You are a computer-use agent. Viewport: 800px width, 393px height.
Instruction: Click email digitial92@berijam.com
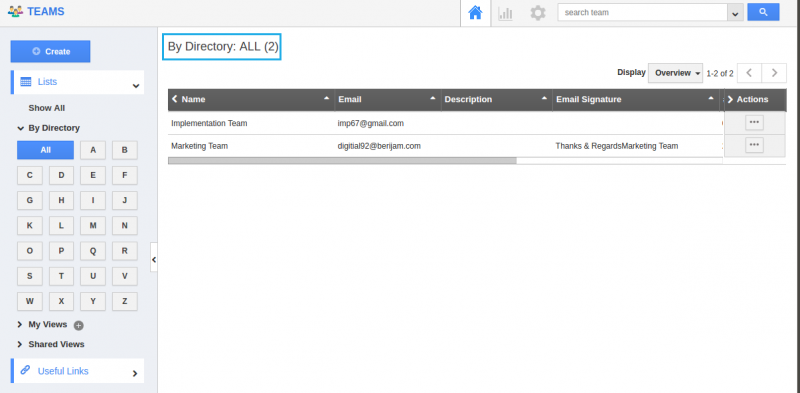tap(379, 146)
